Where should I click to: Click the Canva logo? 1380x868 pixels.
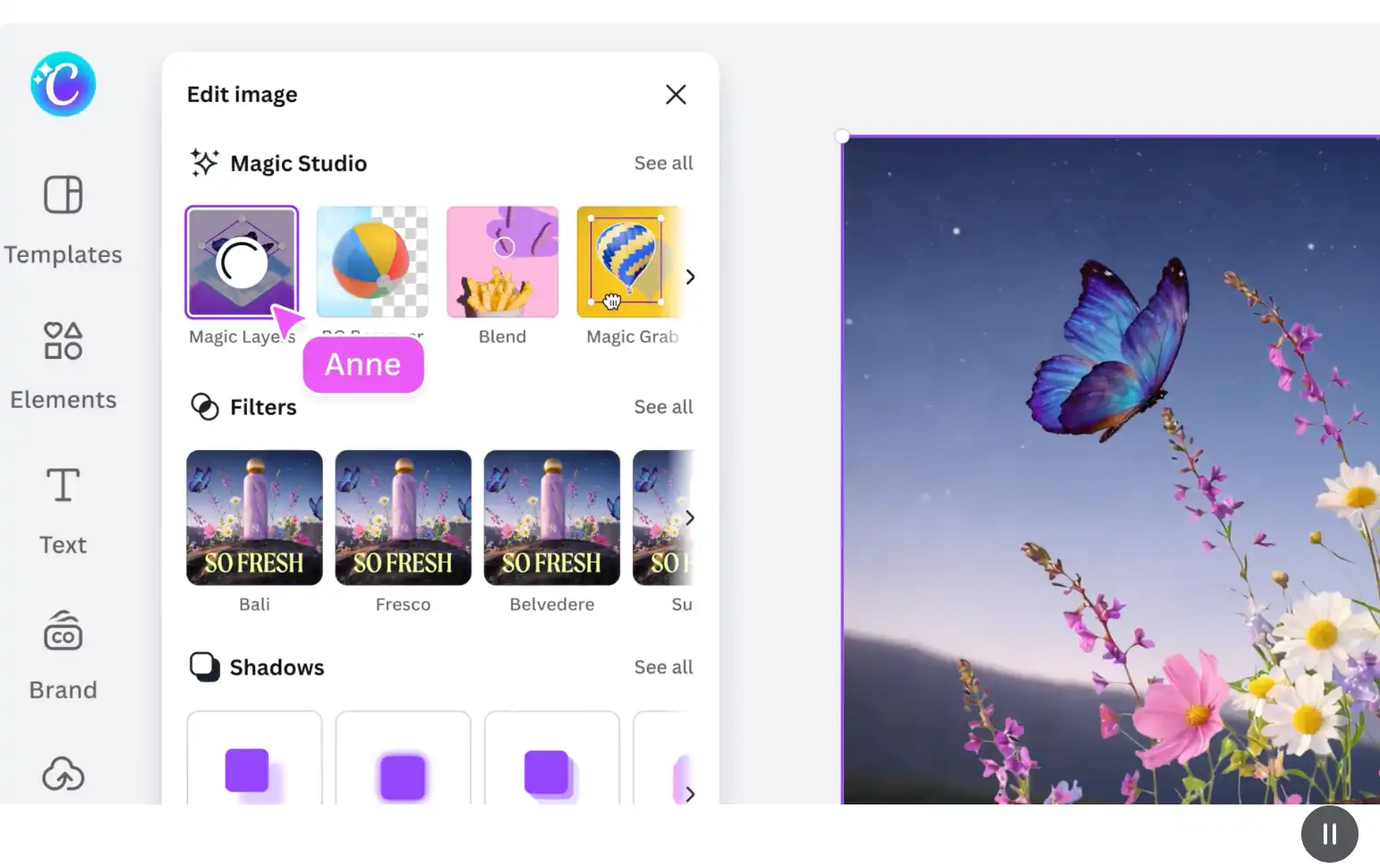[63, 83]
